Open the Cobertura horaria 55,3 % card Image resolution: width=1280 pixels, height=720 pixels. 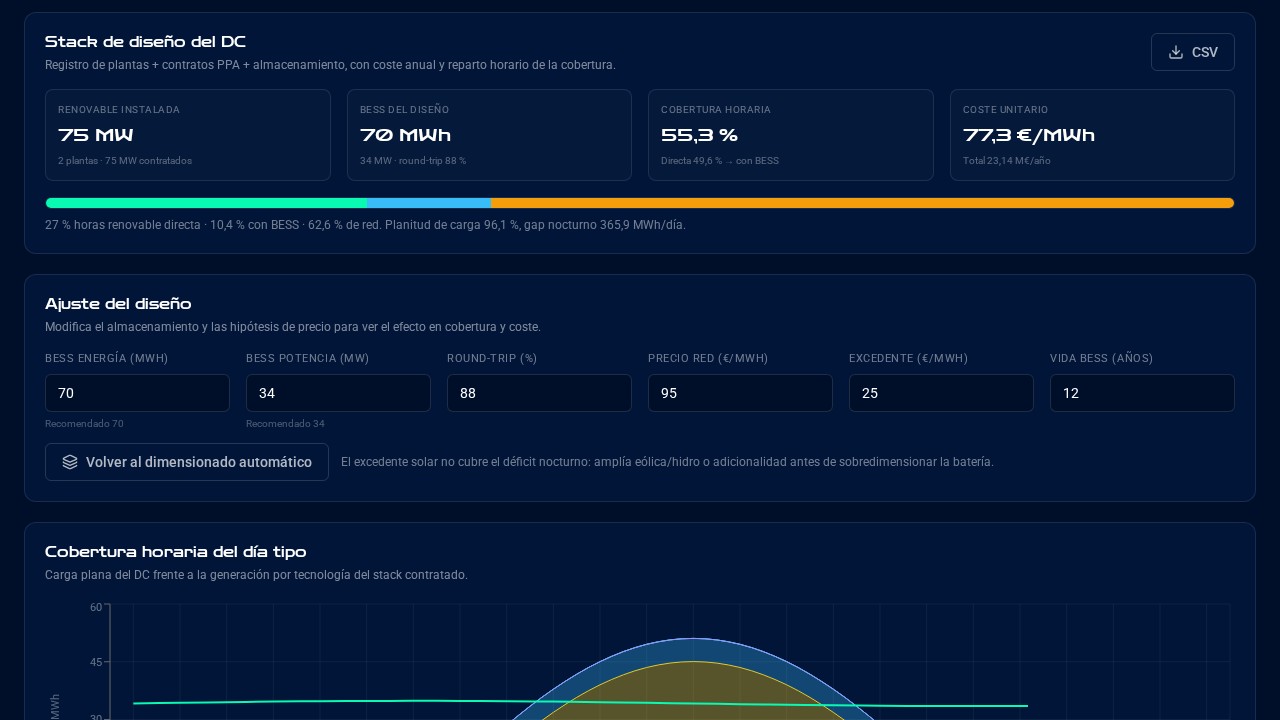791,135
